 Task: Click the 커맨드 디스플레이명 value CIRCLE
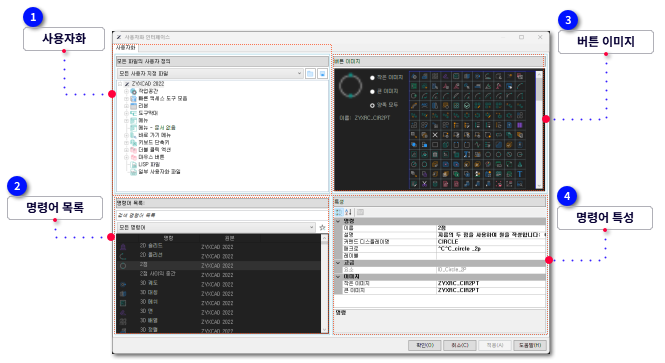(x=448, y=242)
